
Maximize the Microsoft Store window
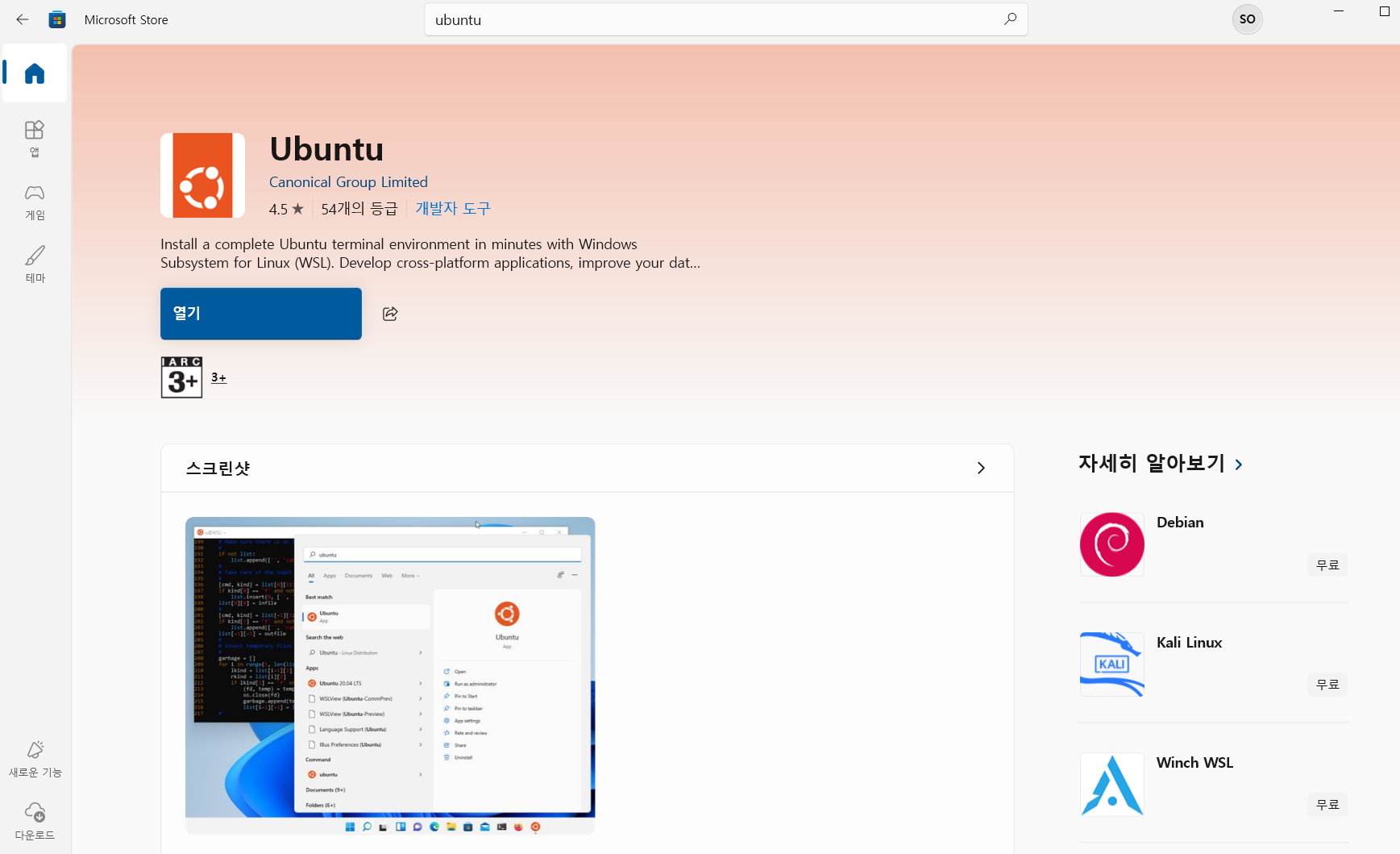(x=1385, y=11)
